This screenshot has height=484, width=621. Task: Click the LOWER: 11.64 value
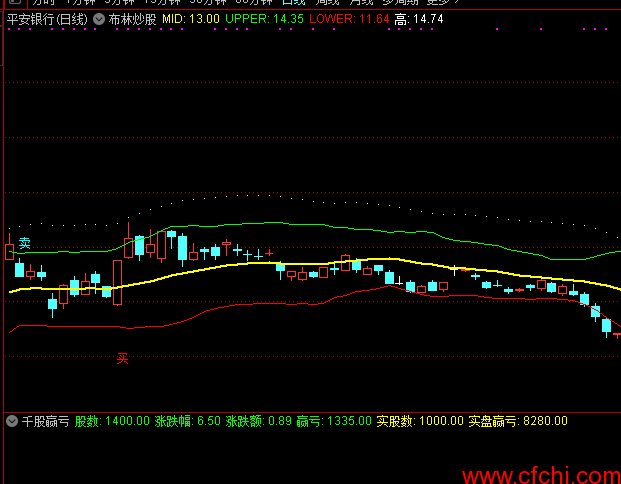click(x=349, y=19)
